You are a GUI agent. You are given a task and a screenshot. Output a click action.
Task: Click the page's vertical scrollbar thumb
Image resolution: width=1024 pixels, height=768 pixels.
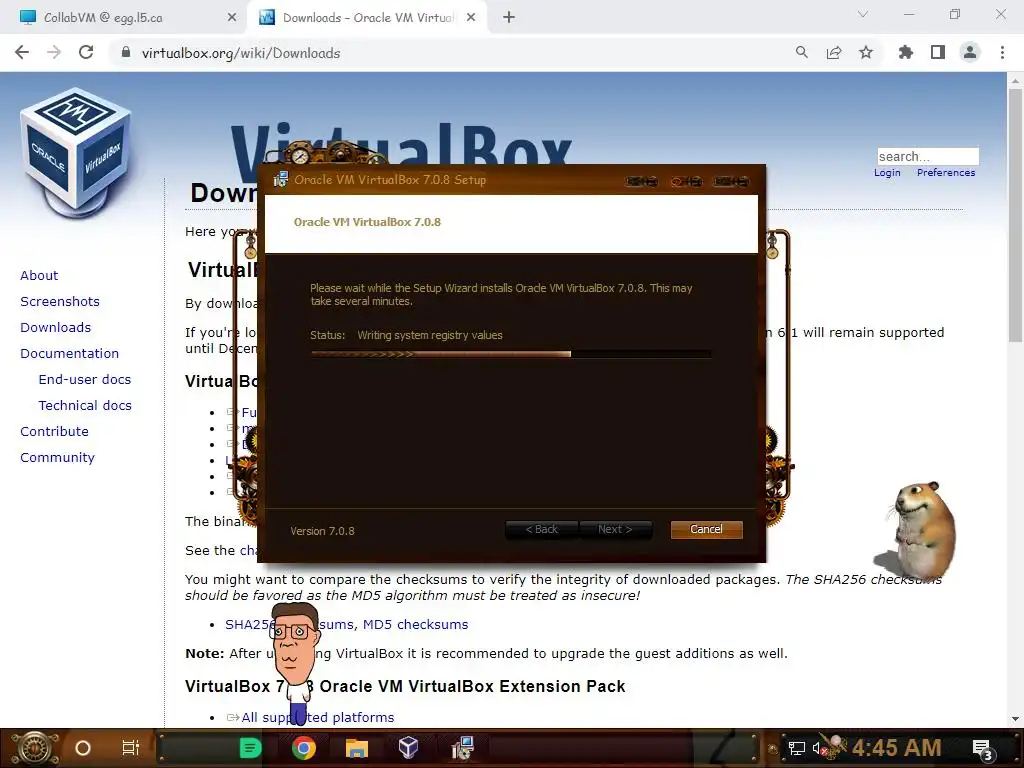1015,214
